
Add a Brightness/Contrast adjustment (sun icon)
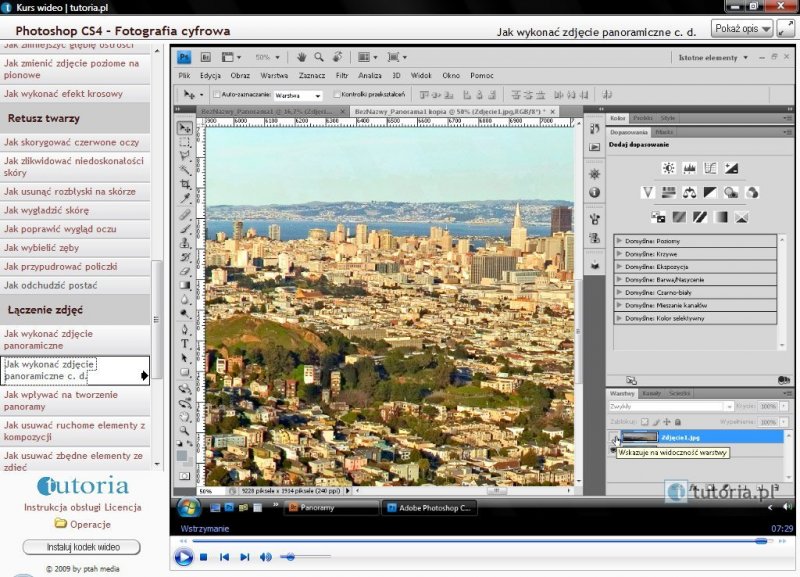[668, 167]
